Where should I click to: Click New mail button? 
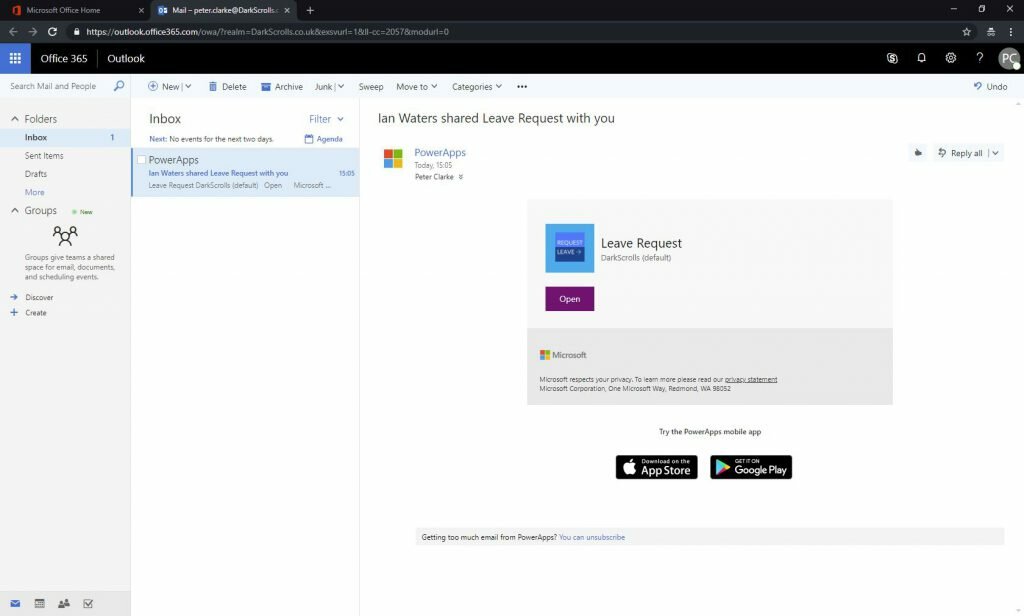163,86
